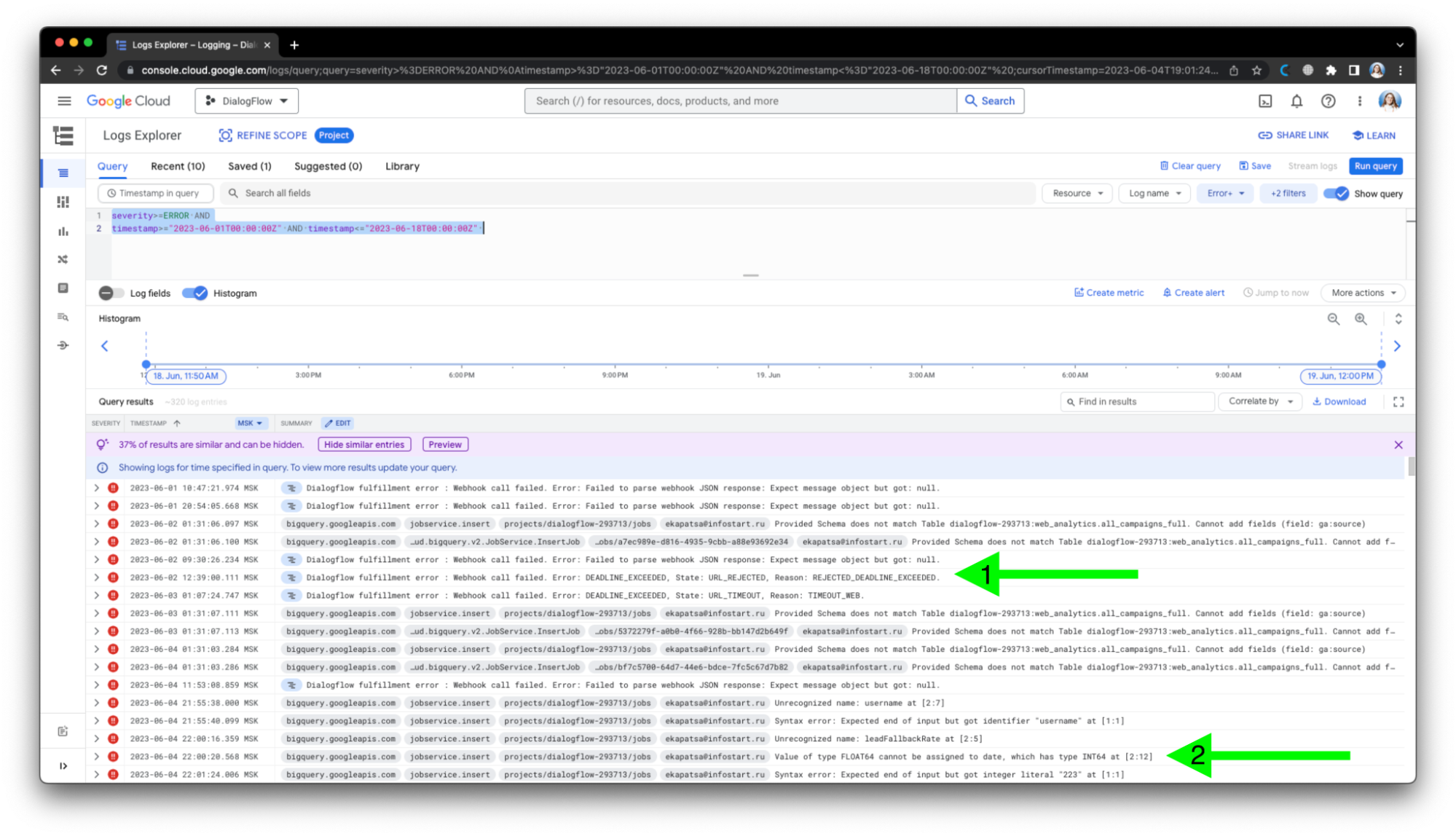Toggle the Show query switch
Screen dimensions: 1456x836
tap(1336, 194)
